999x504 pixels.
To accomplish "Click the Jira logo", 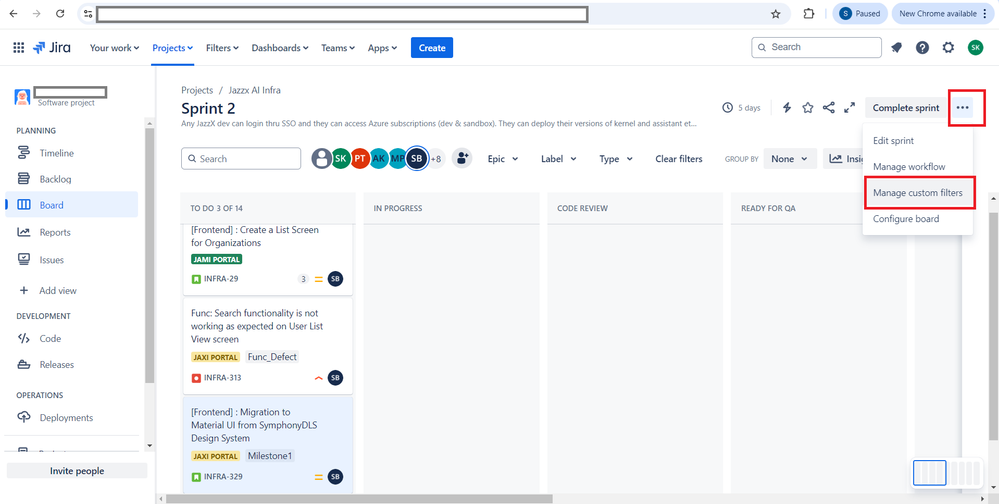I will click(52, 48).
